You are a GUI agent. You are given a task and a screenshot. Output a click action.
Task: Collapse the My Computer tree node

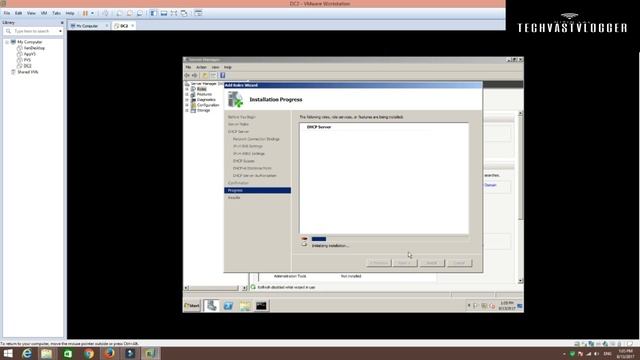[x=7, y=42]
